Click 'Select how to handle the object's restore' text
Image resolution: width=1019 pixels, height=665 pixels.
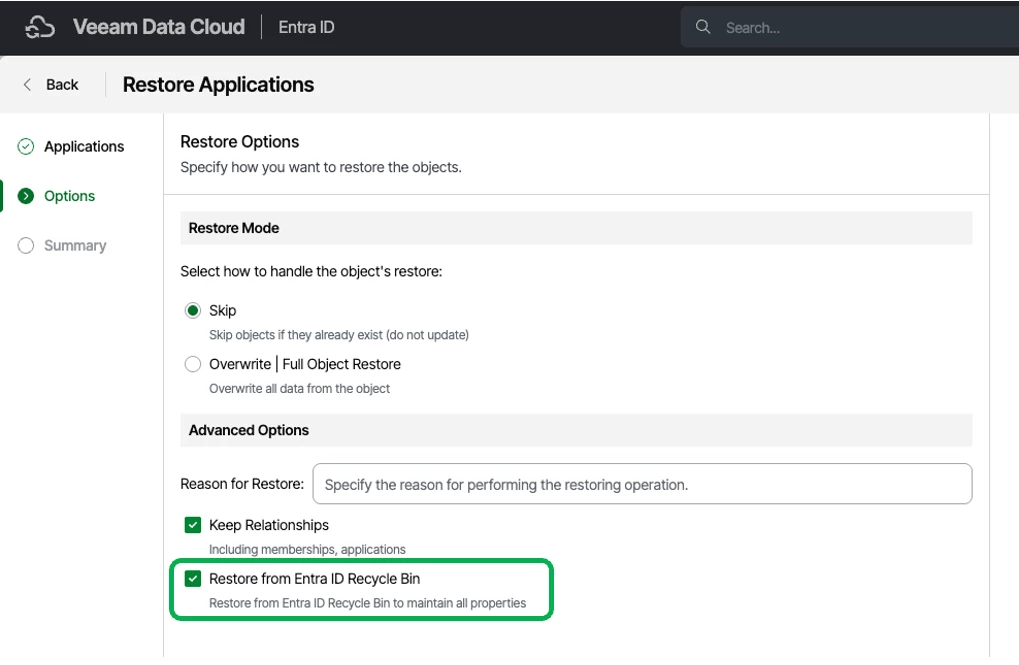point(311,272)
